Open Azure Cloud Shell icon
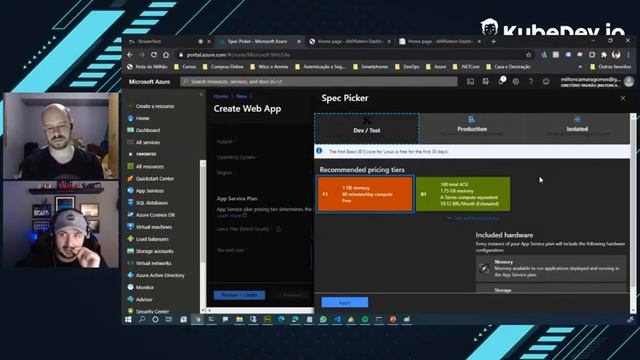The width and height of the screenshot is (640, 360). coord(470,82)
